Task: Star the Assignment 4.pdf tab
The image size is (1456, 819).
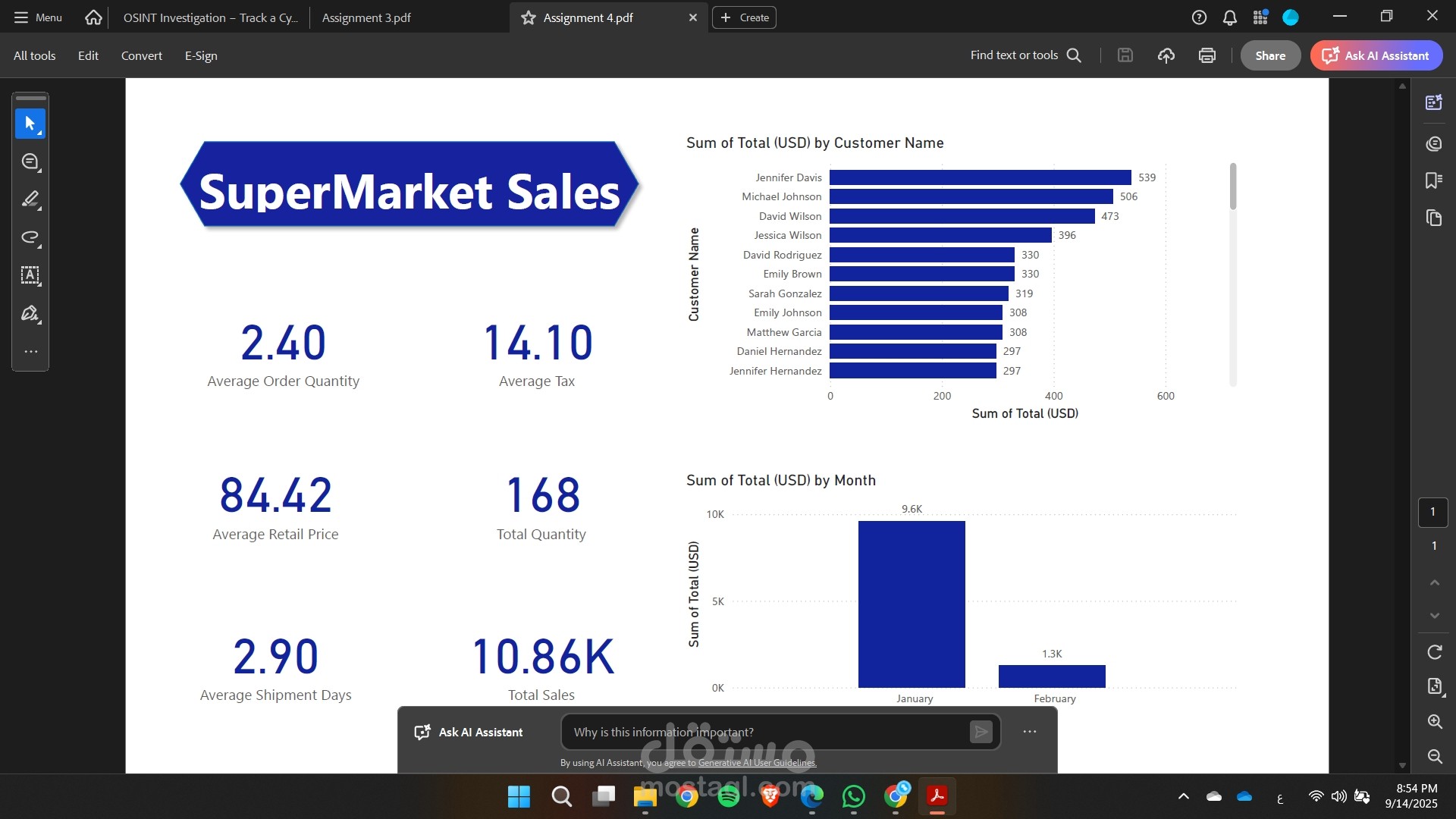Action: tap(529, 17)
